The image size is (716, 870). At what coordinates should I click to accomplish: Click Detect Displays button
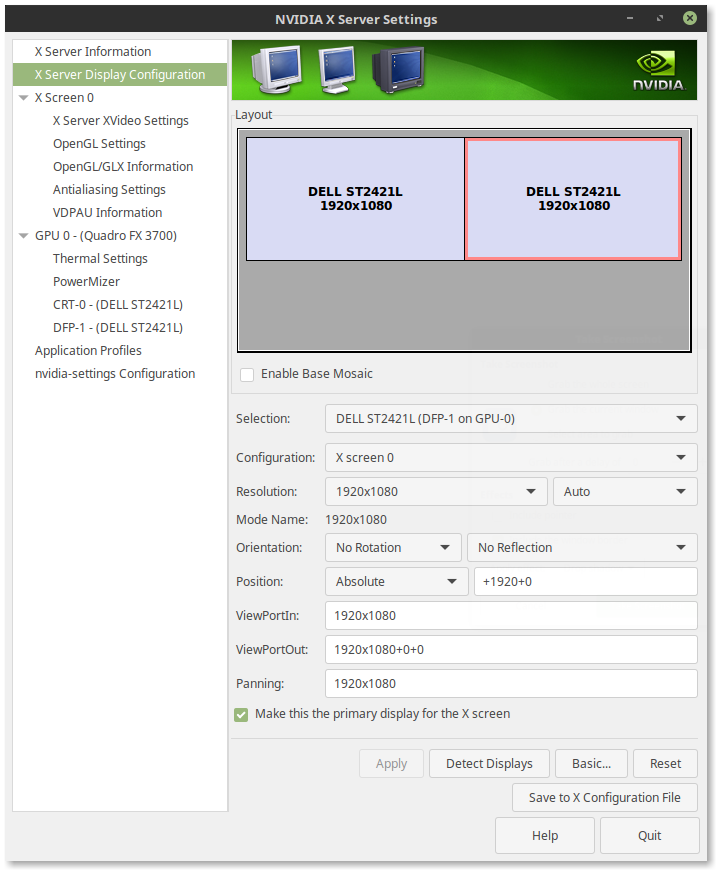tap(489, 764)
